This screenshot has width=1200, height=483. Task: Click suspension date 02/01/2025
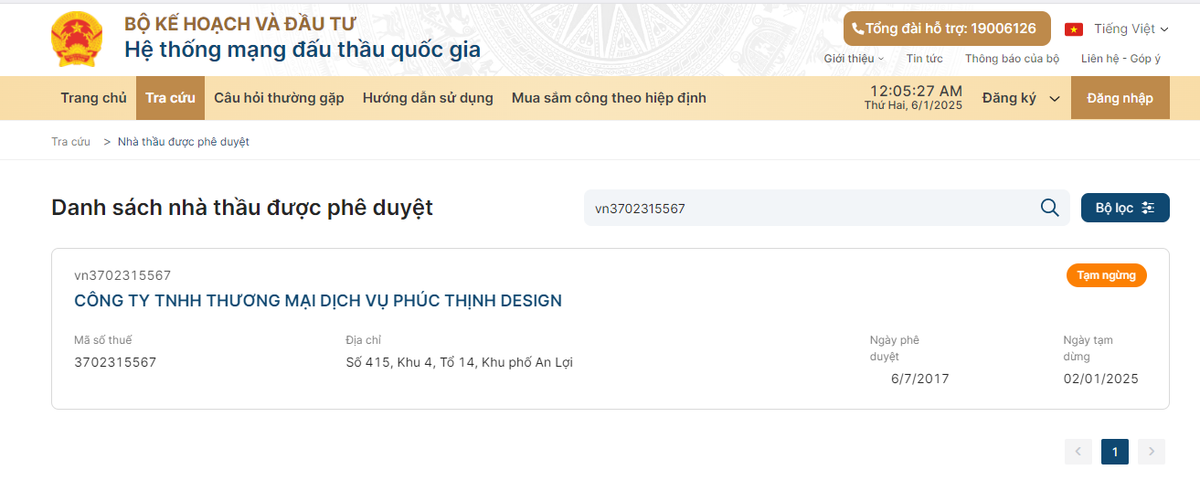coord(1101,379)
